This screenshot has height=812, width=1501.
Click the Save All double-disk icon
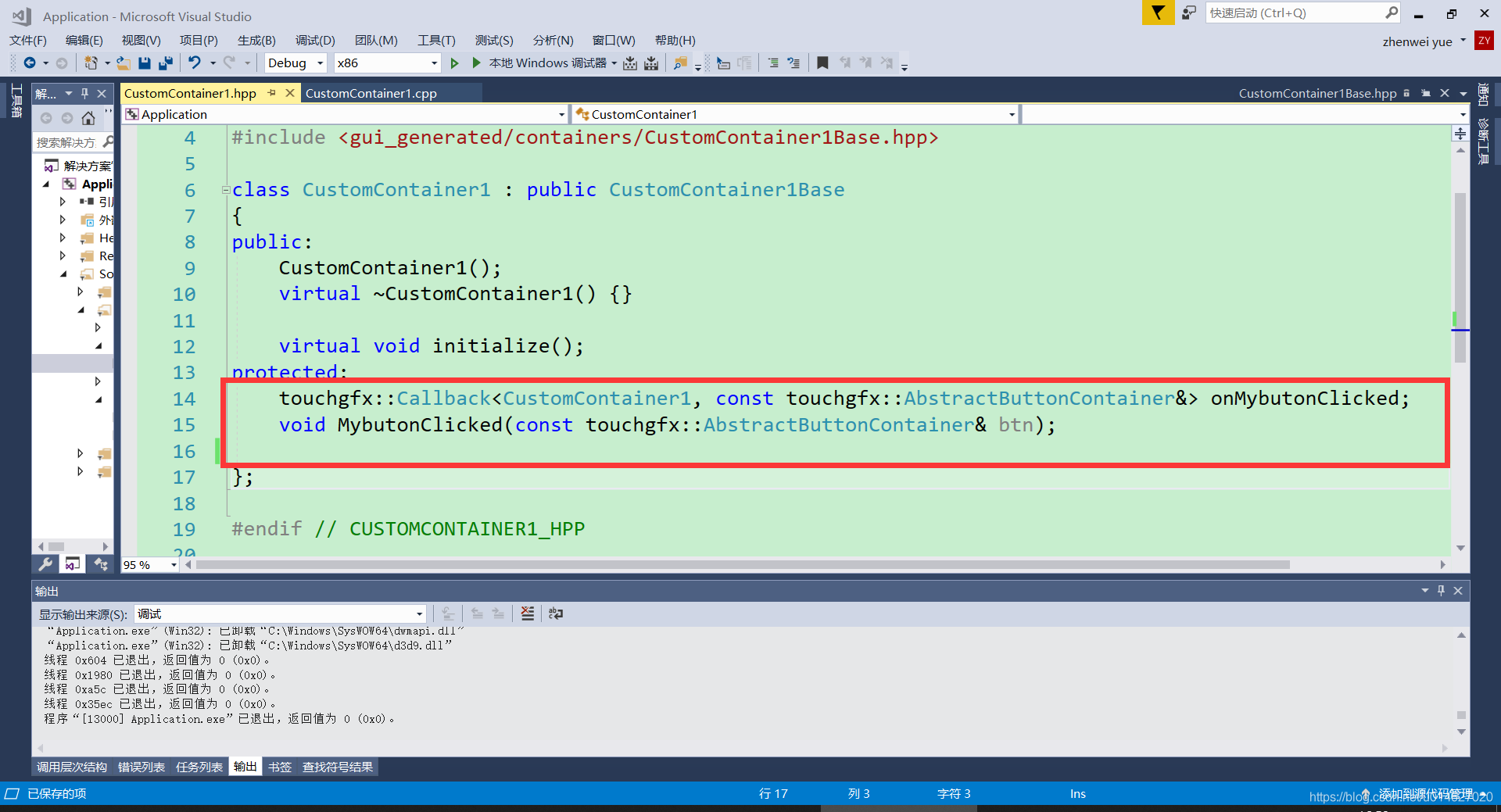pyautogui.click(x=166, y=63)
